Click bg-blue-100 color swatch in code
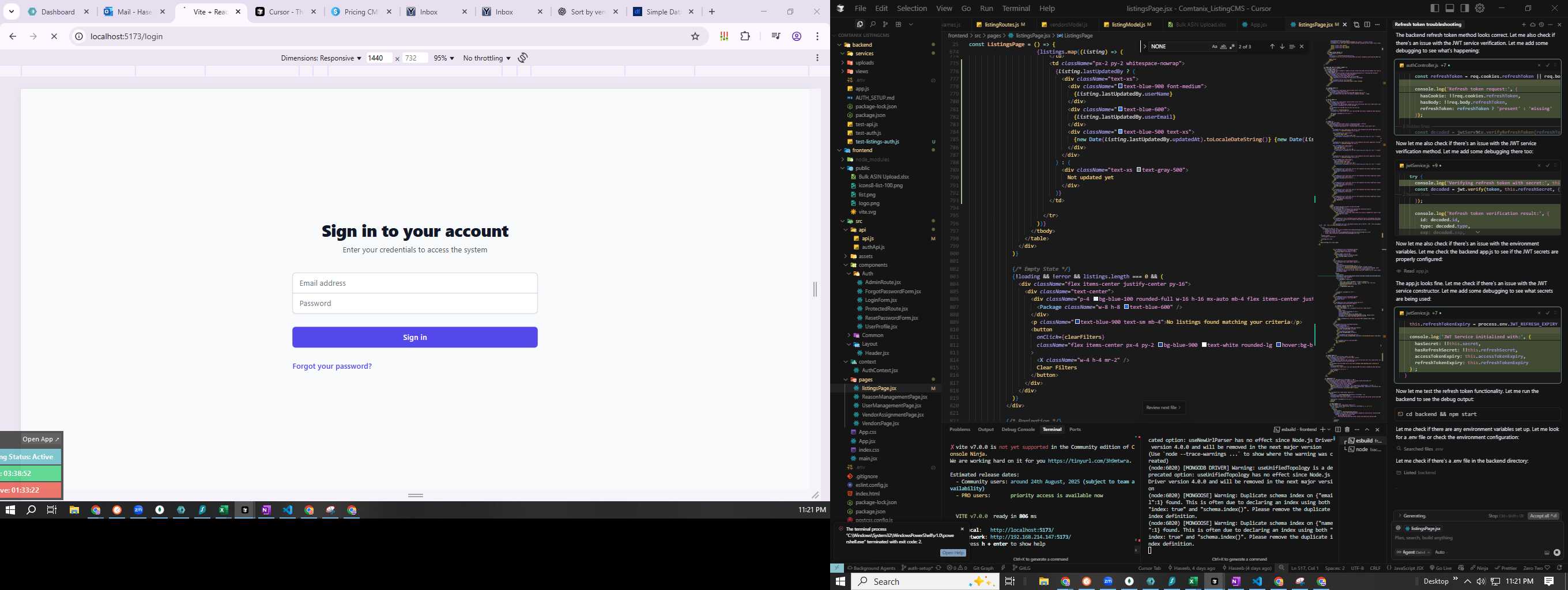Viewport: 1568px width, 590px height. pos(1096,299)
